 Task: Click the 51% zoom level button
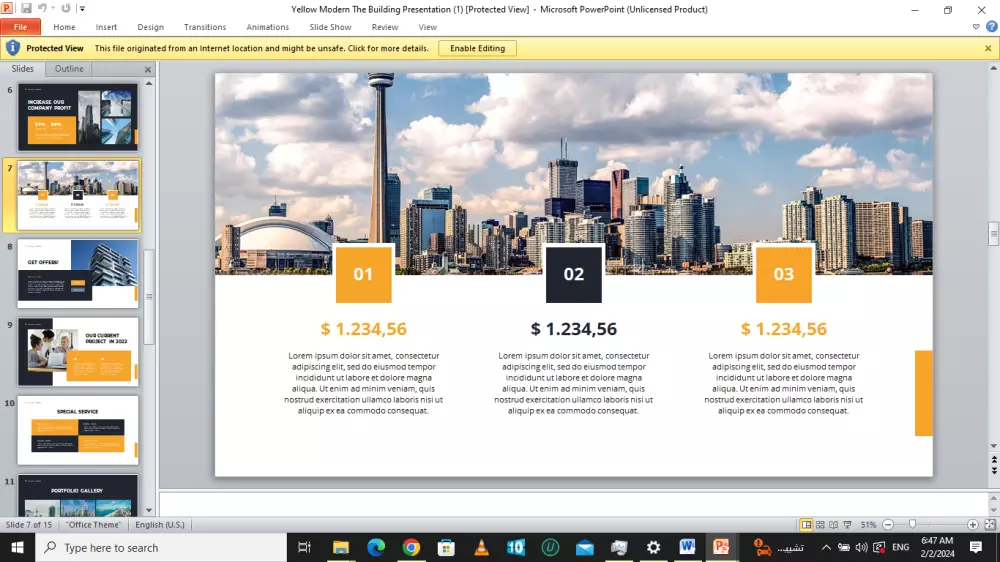[868, 524]
